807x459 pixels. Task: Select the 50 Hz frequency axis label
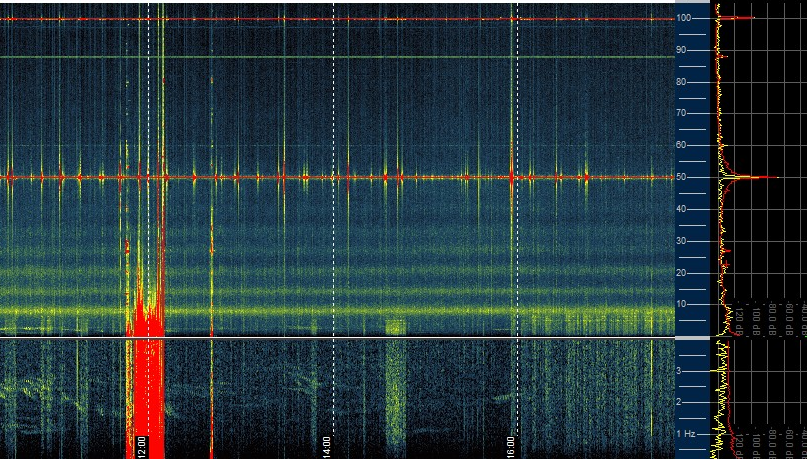[x=685, y=177]
